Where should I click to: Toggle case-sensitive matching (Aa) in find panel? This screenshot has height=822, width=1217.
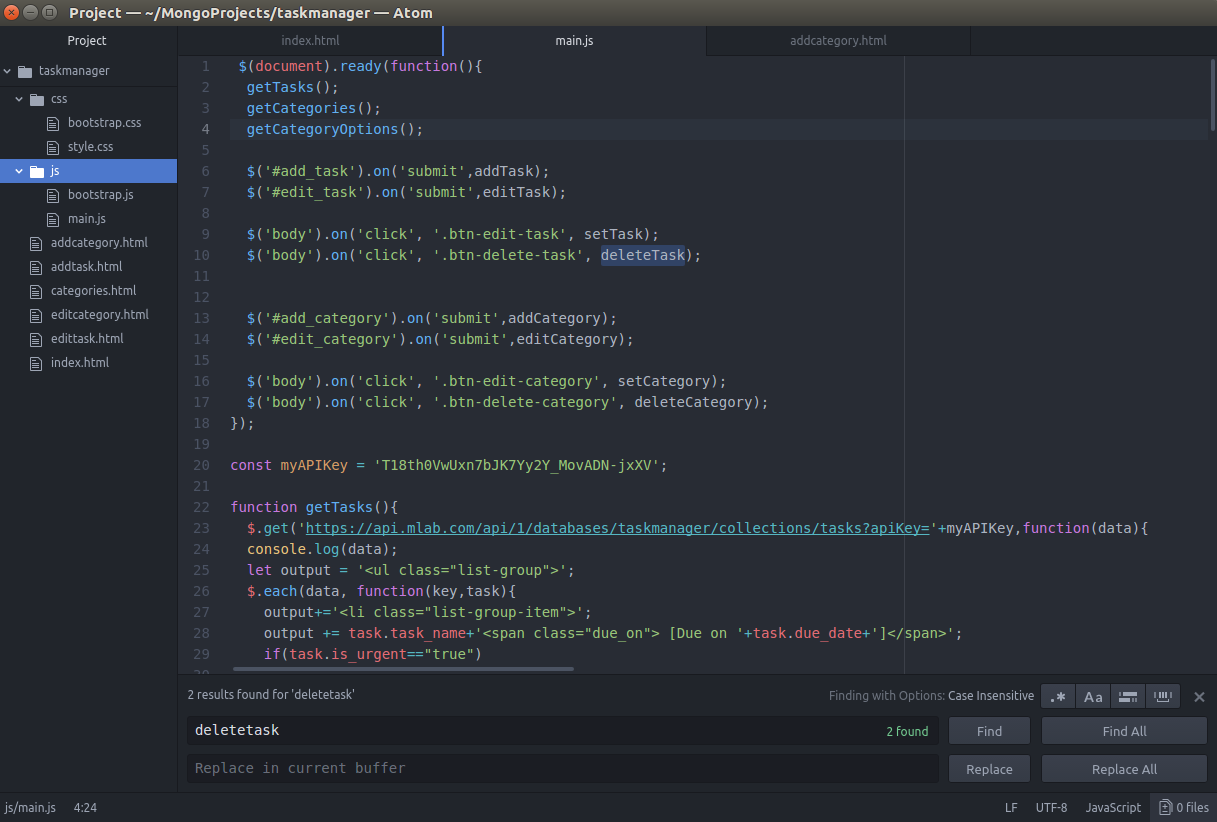point(1093,696)
